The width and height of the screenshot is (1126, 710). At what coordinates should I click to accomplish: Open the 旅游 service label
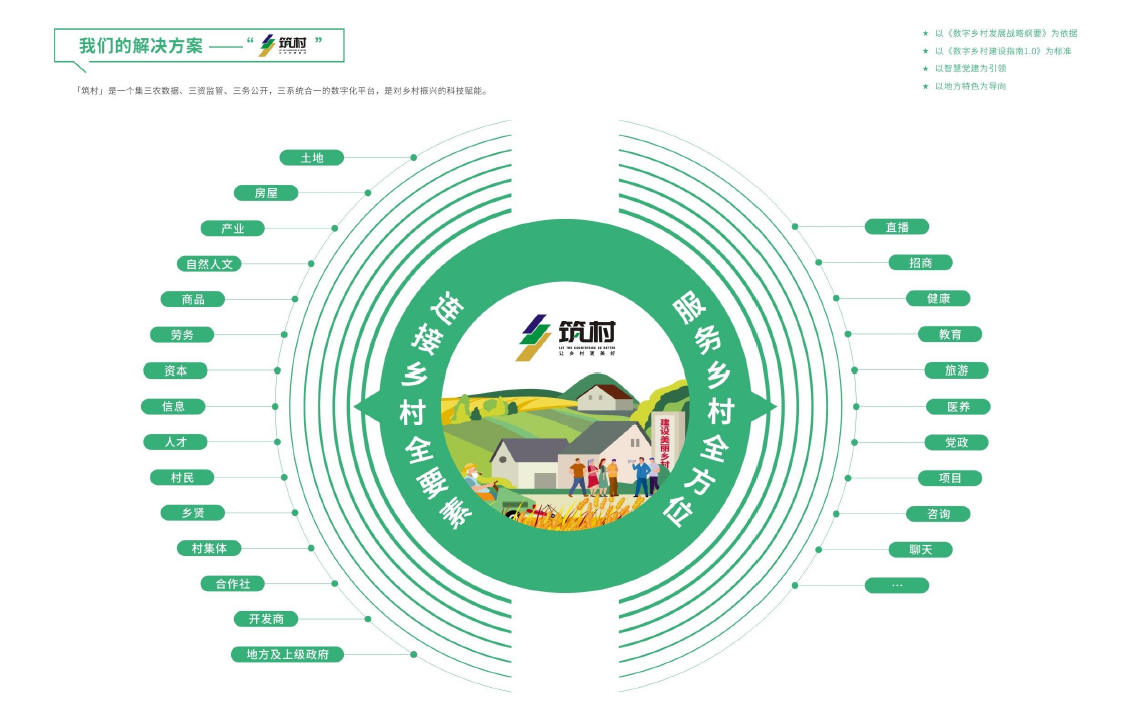[956, 371]
